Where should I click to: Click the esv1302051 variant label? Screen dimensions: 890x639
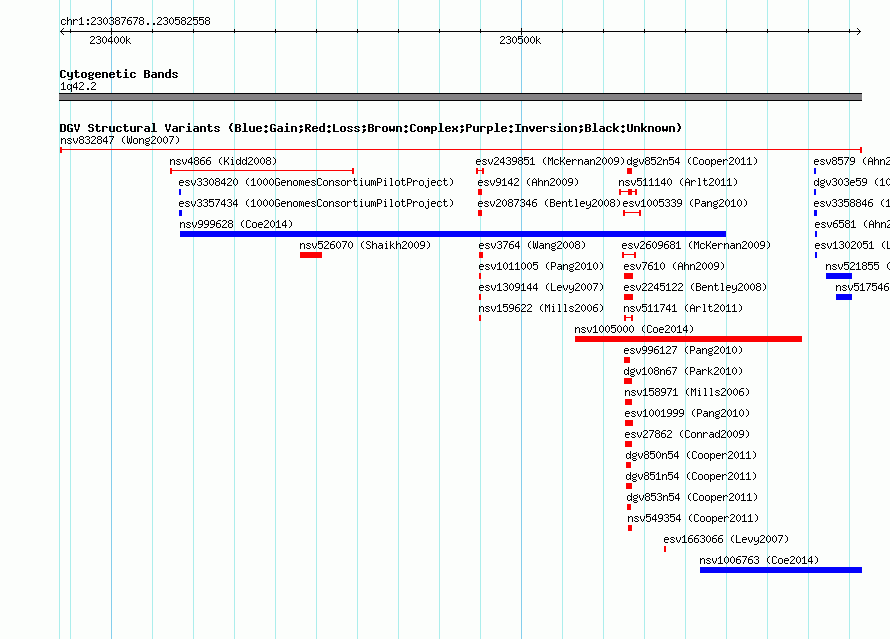click(852, 245)
